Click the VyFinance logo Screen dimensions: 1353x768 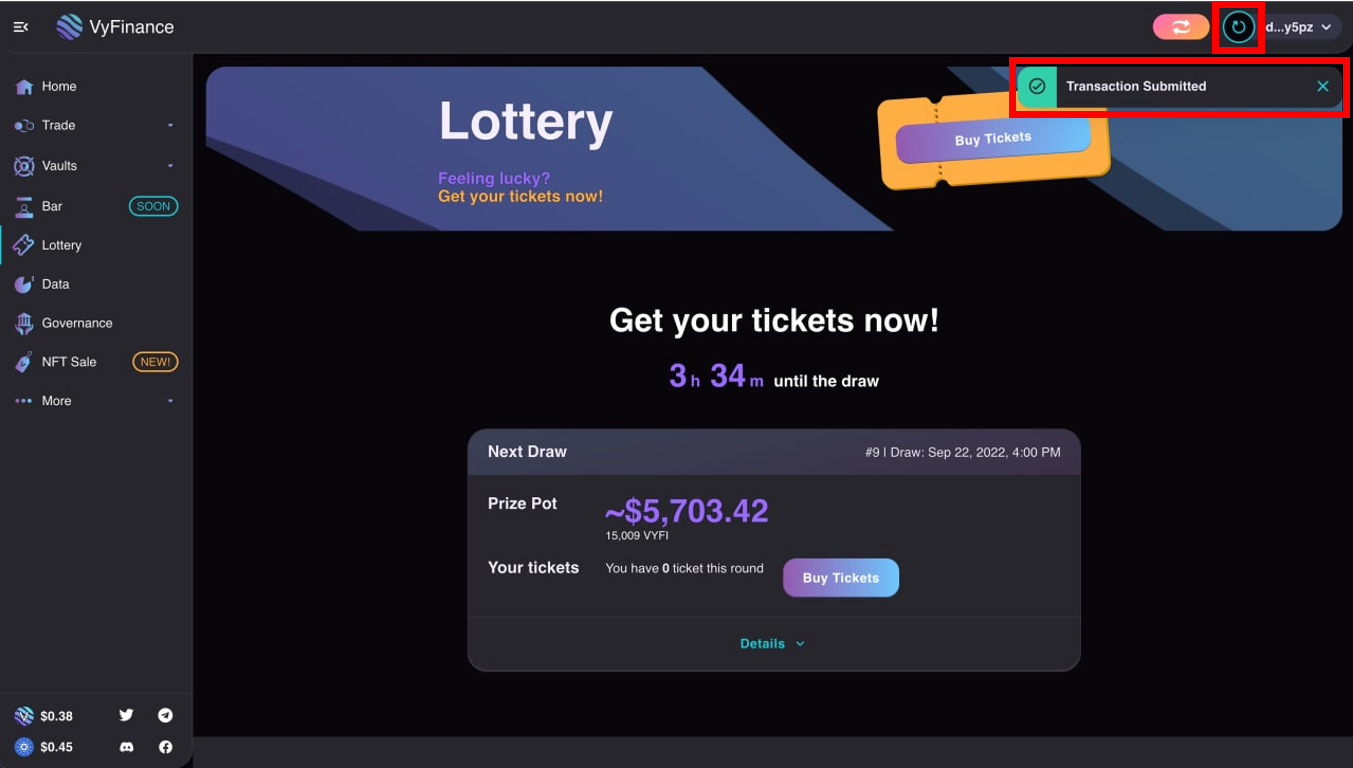115,27
